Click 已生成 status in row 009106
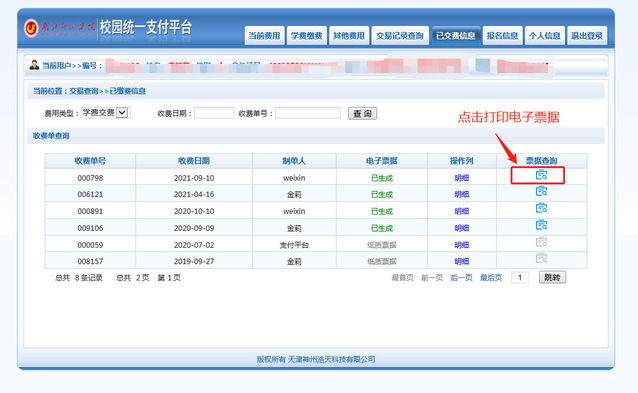The height and width of the screenshot is (393, 638). [x=382, y=228]
